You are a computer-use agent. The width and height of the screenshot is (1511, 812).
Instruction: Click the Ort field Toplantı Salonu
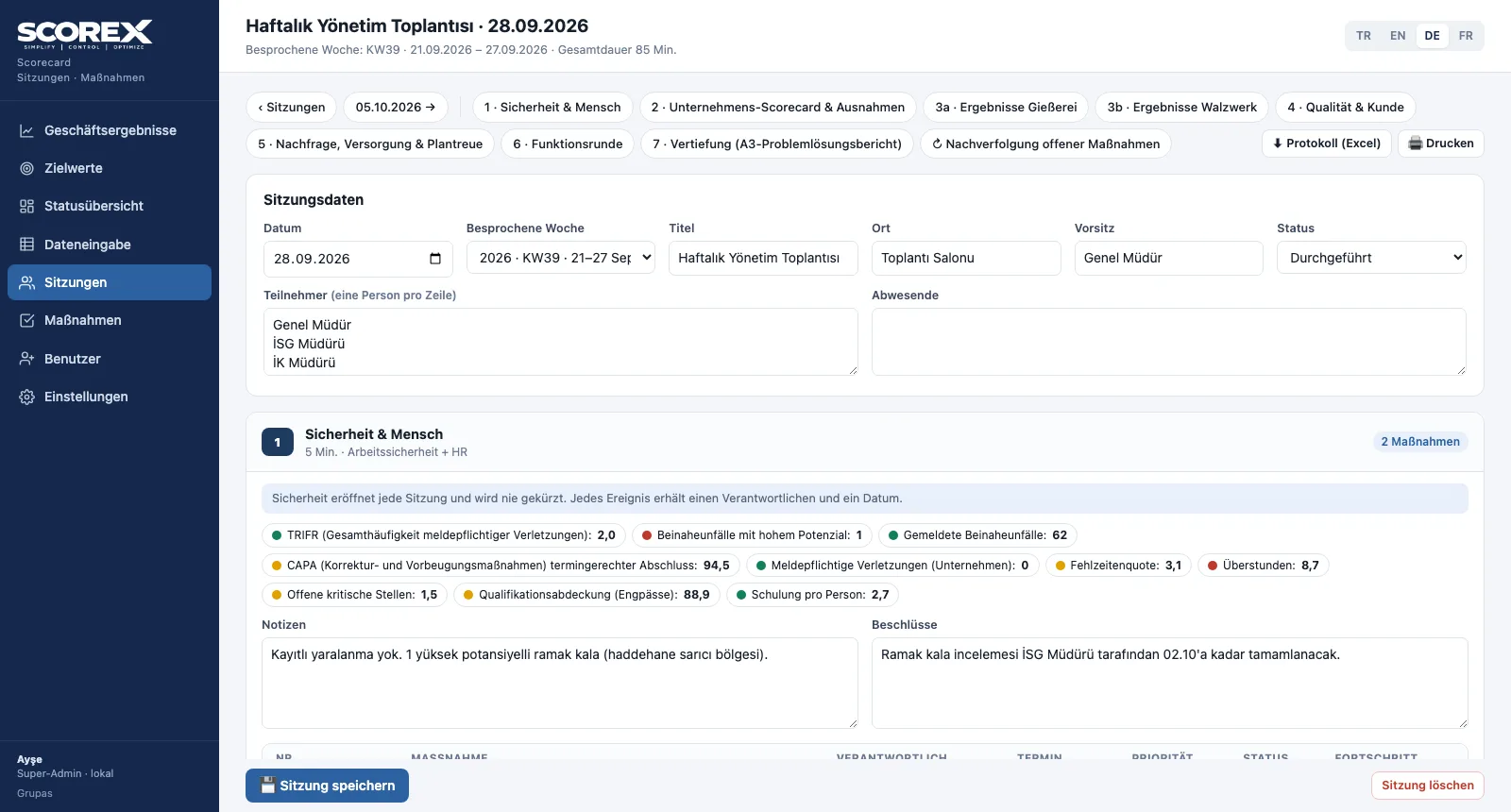(x=966, y=258)
